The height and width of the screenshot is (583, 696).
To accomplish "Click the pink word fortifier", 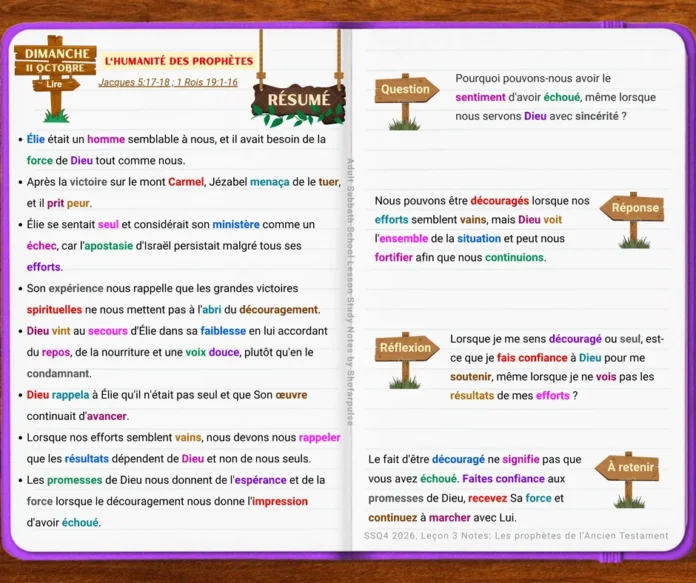I will [394, 258].
